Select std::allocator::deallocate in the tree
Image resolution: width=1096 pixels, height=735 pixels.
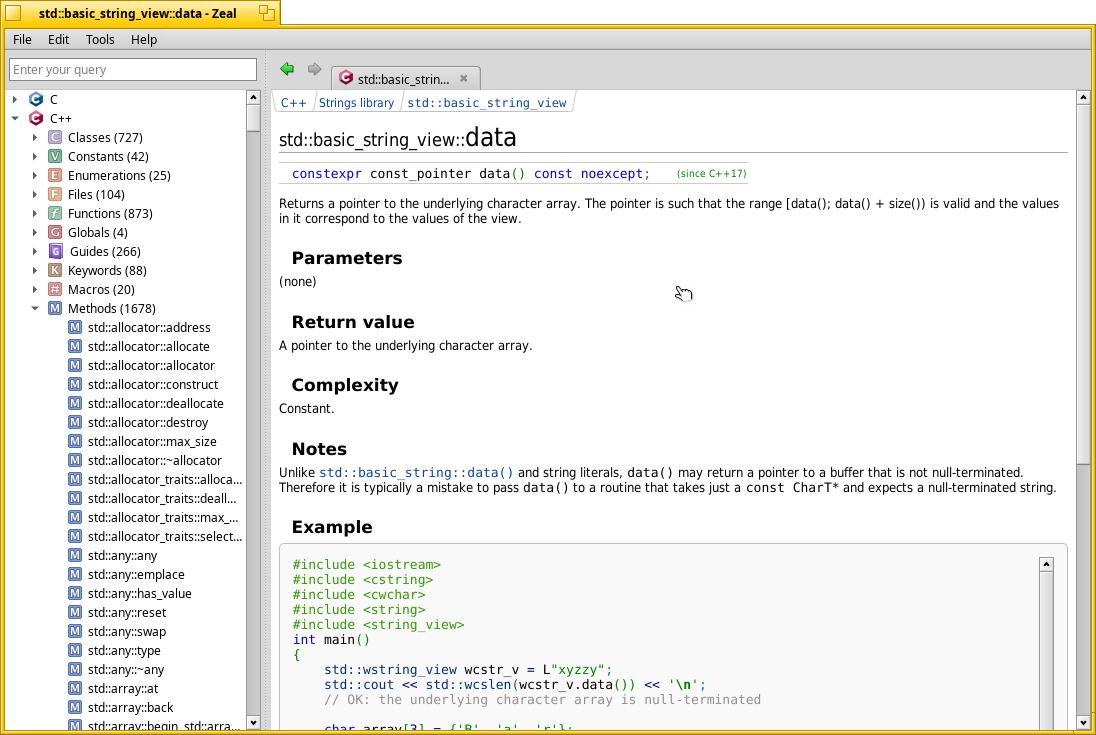[x=155, y=403]
